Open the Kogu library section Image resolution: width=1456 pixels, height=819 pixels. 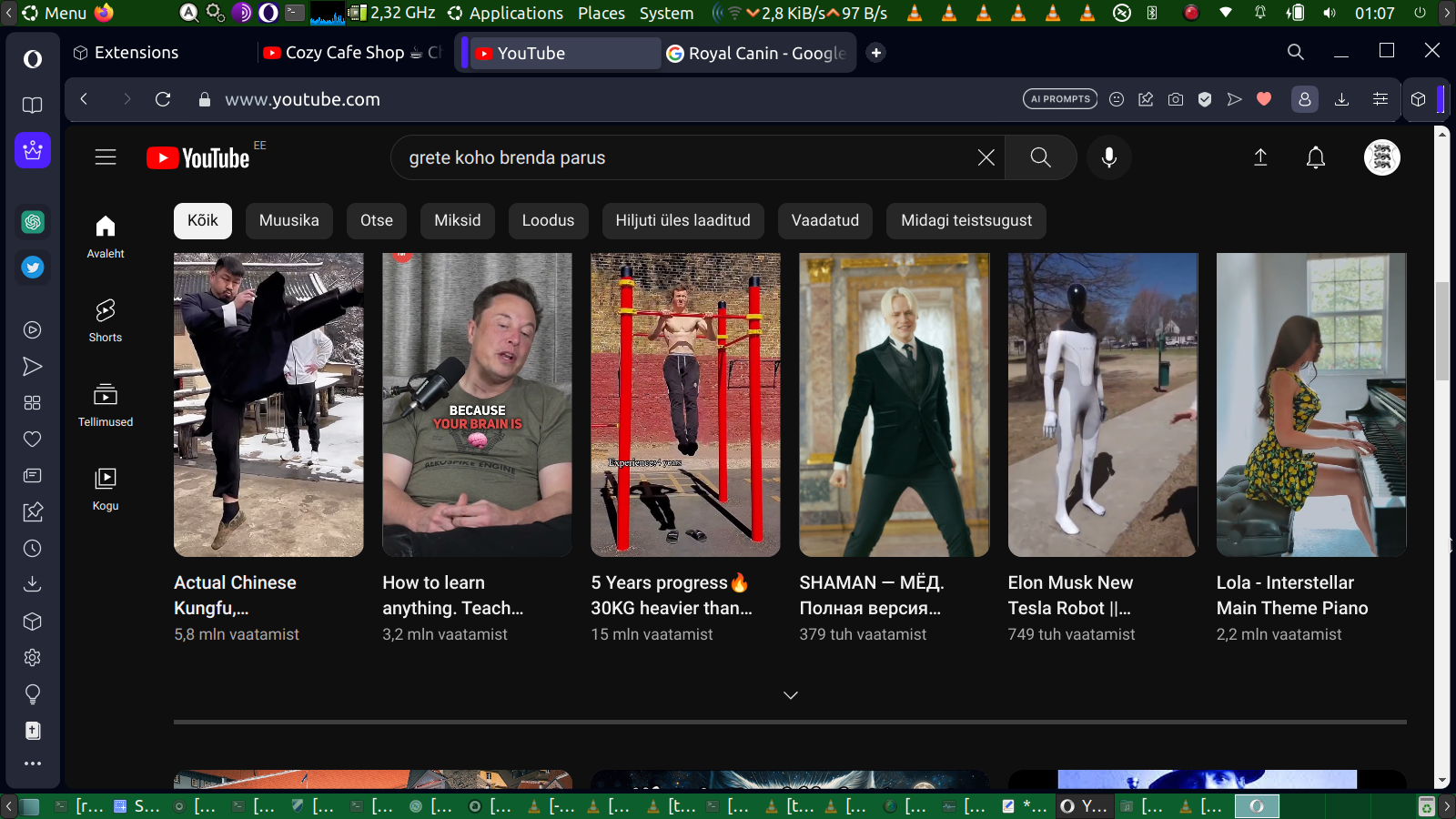pos(106,489)
